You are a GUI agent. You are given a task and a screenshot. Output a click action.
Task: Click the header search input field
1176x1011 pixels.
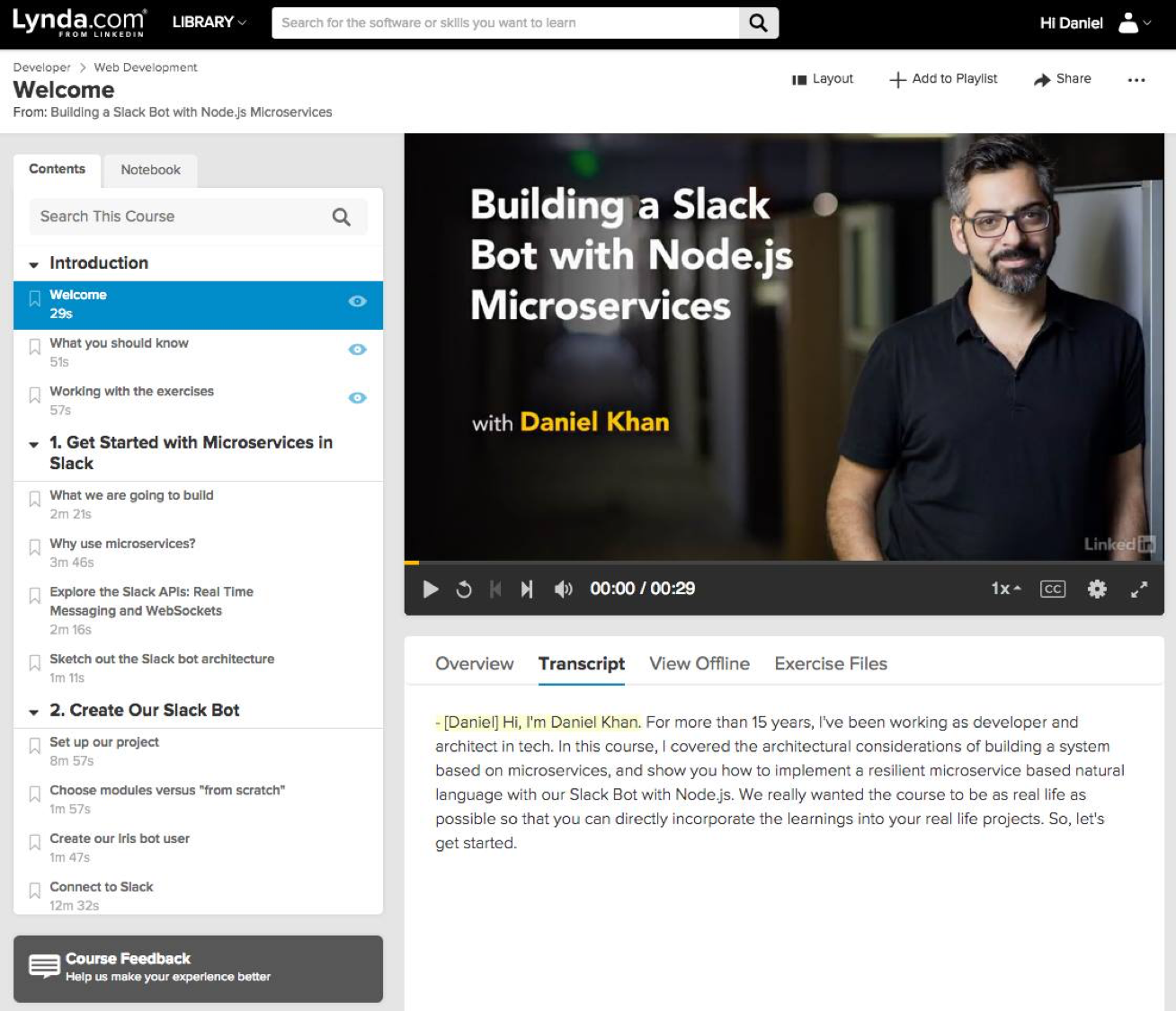[x=505, y=22]
